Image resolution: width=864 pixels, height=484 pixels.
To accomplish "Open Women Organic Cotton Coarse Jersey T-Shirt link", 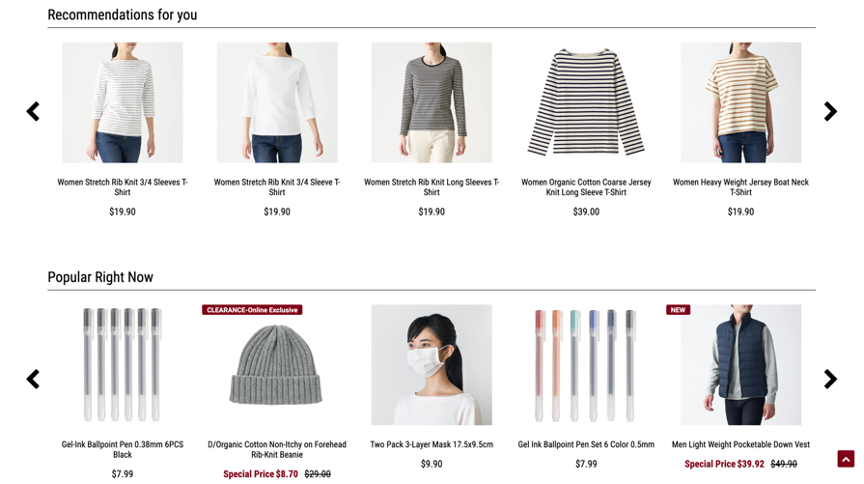I will [x=586, y=187].
